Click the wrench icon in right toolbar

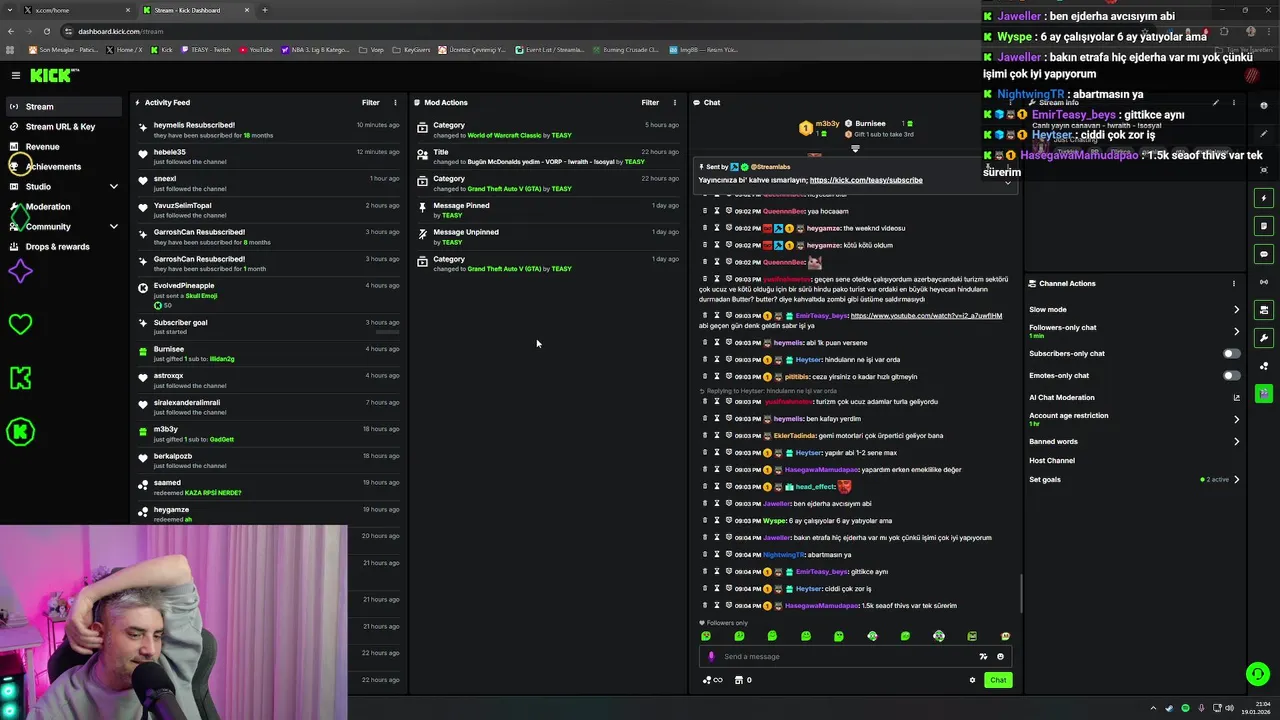point(1264,338)
